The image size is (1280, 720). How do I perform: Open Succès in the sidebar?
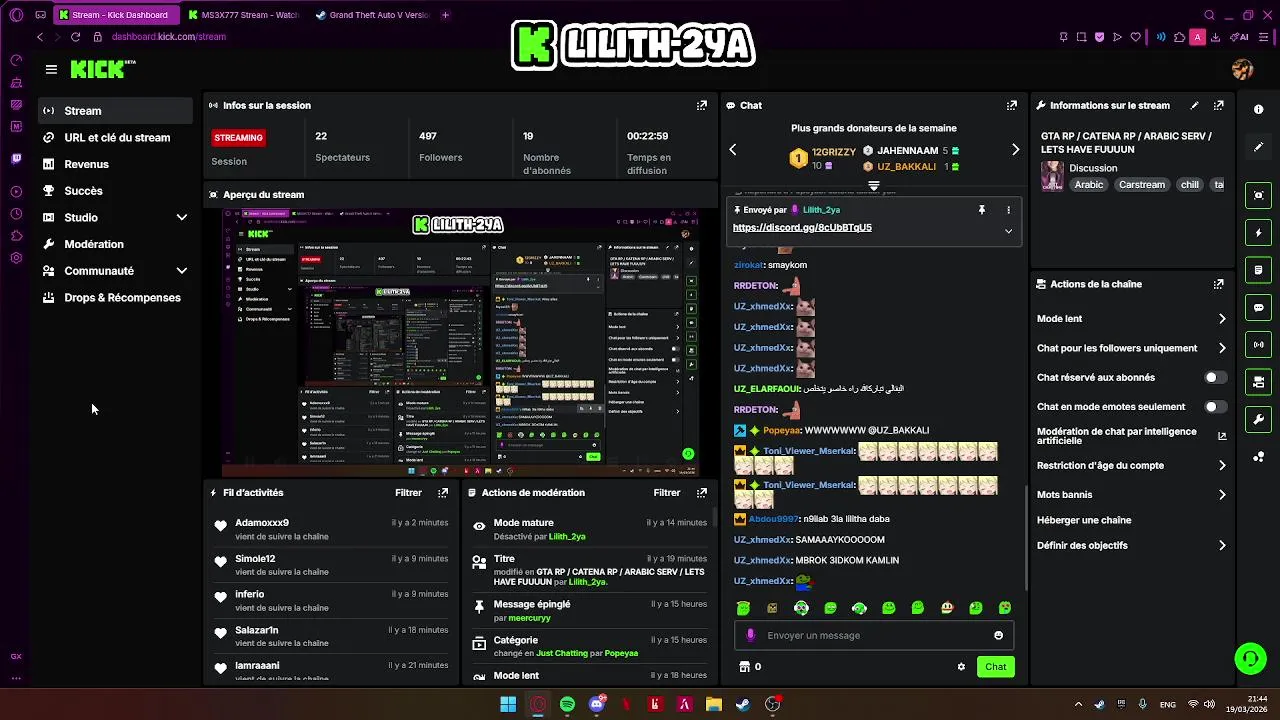pyautogui.click(x=115, y=191)
